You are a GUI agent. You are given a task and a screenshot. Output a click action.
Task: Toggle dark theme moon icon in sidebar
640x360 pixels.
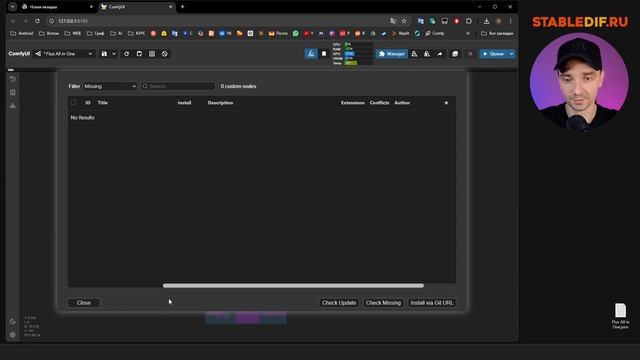pos(13,321)
